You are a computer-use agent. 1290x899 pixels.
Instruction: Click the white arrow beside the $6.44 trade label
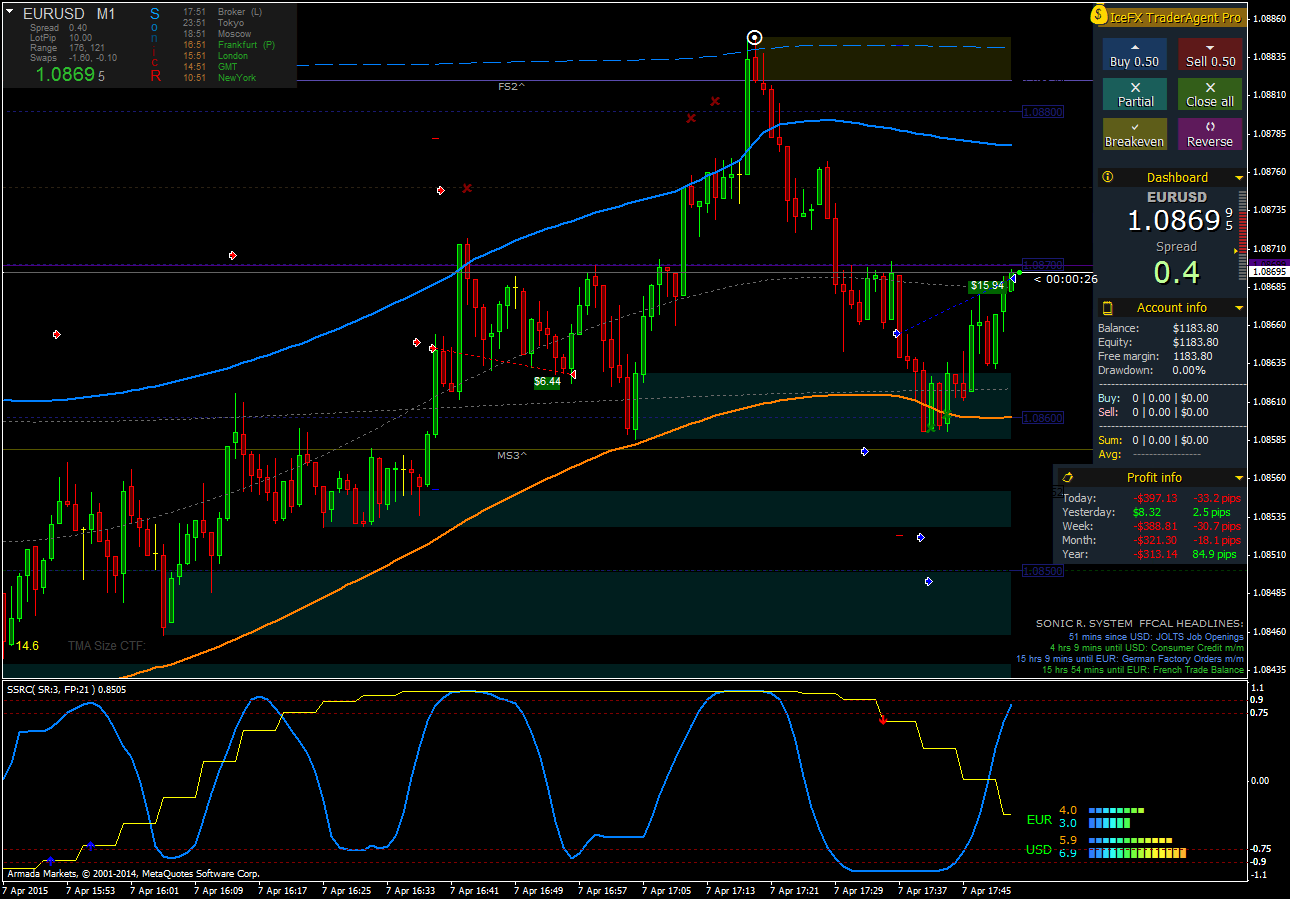tap(572, 374)
